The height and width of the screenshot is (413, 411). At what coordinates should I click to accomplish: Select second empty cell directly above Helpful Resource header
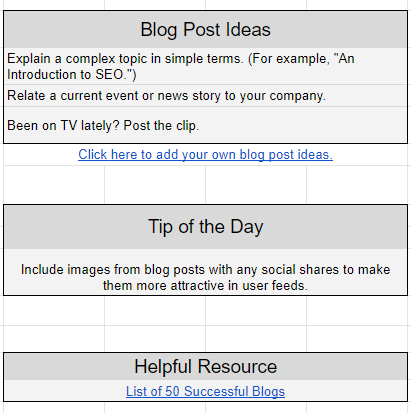155,338
